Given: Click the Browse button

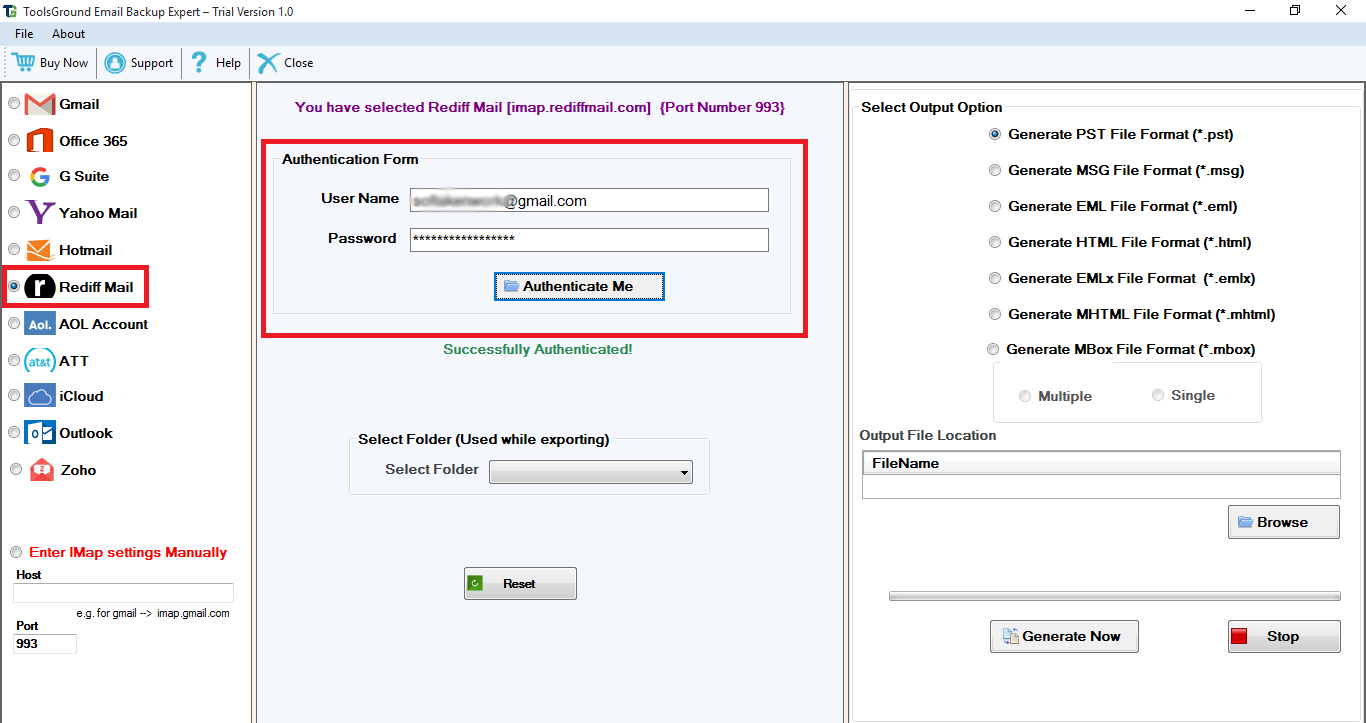Looking at the screenshot, I should (1284, 522).
